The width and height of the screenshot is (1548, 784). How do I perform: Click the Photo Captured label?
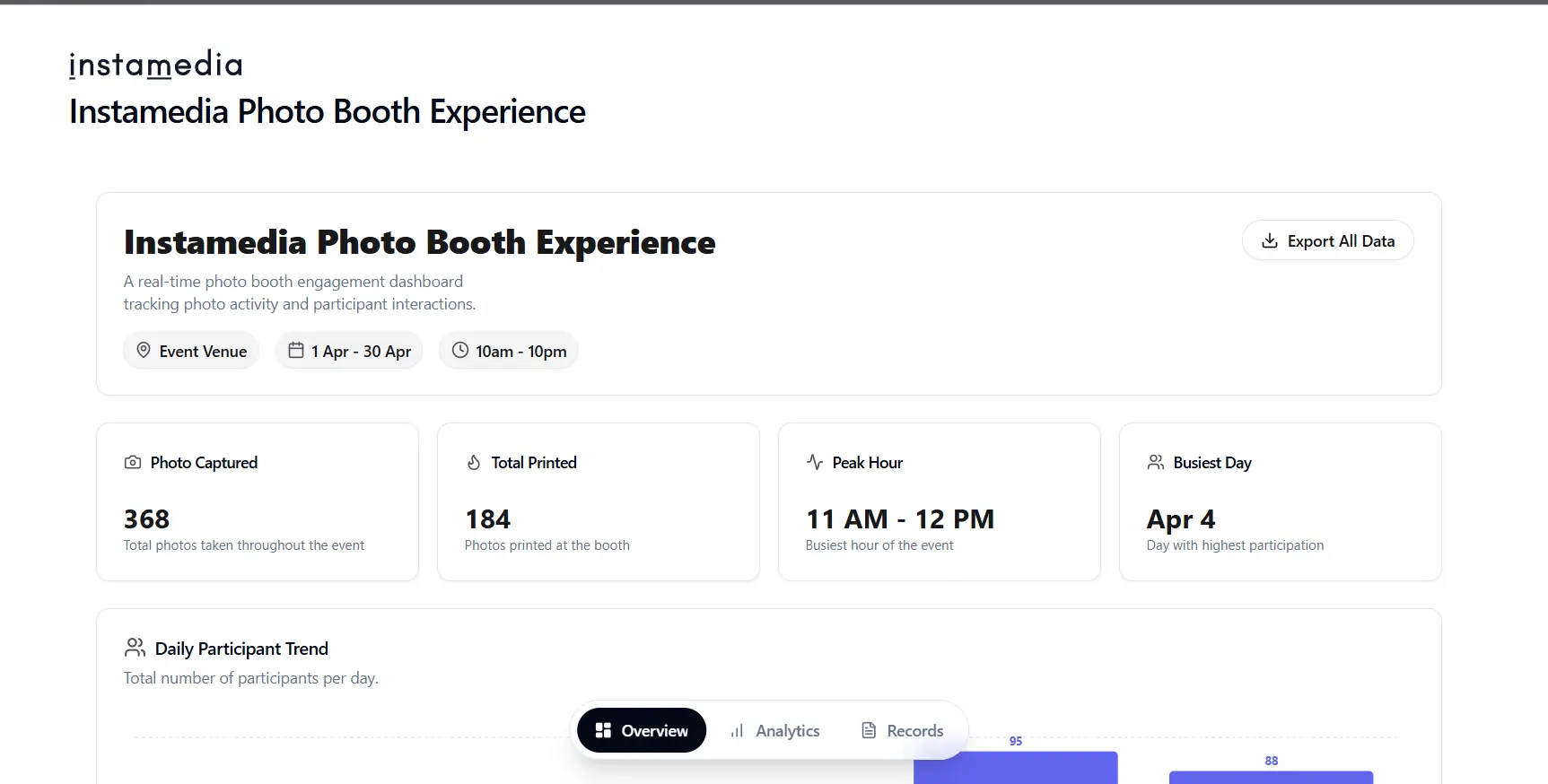click(x=204, y=463)
